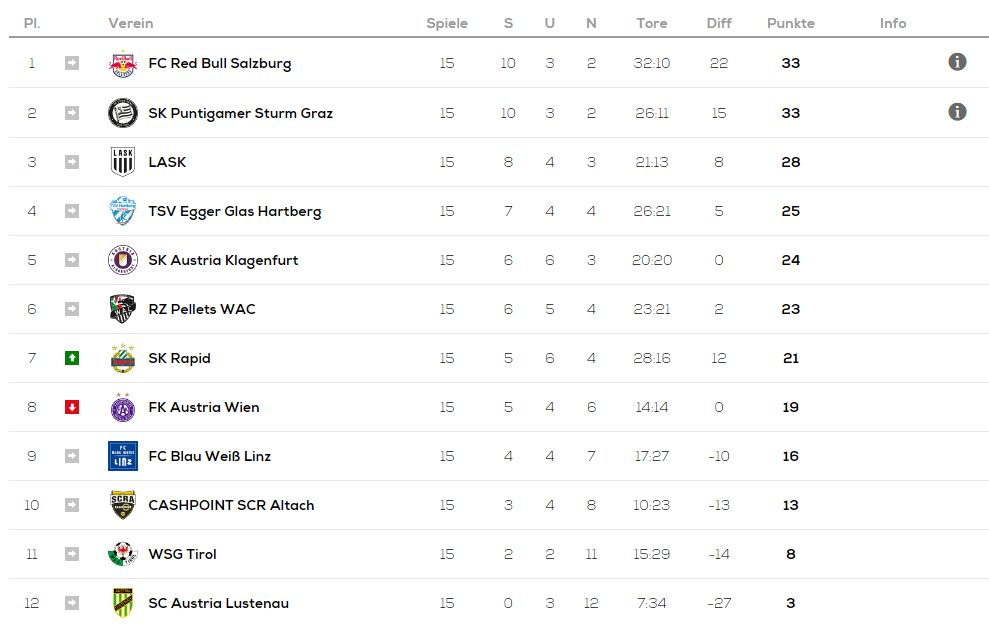Open CASHPOINT SCR Altach team link
The width and height of the screenshot is (989, 644).
pos(231,505)
